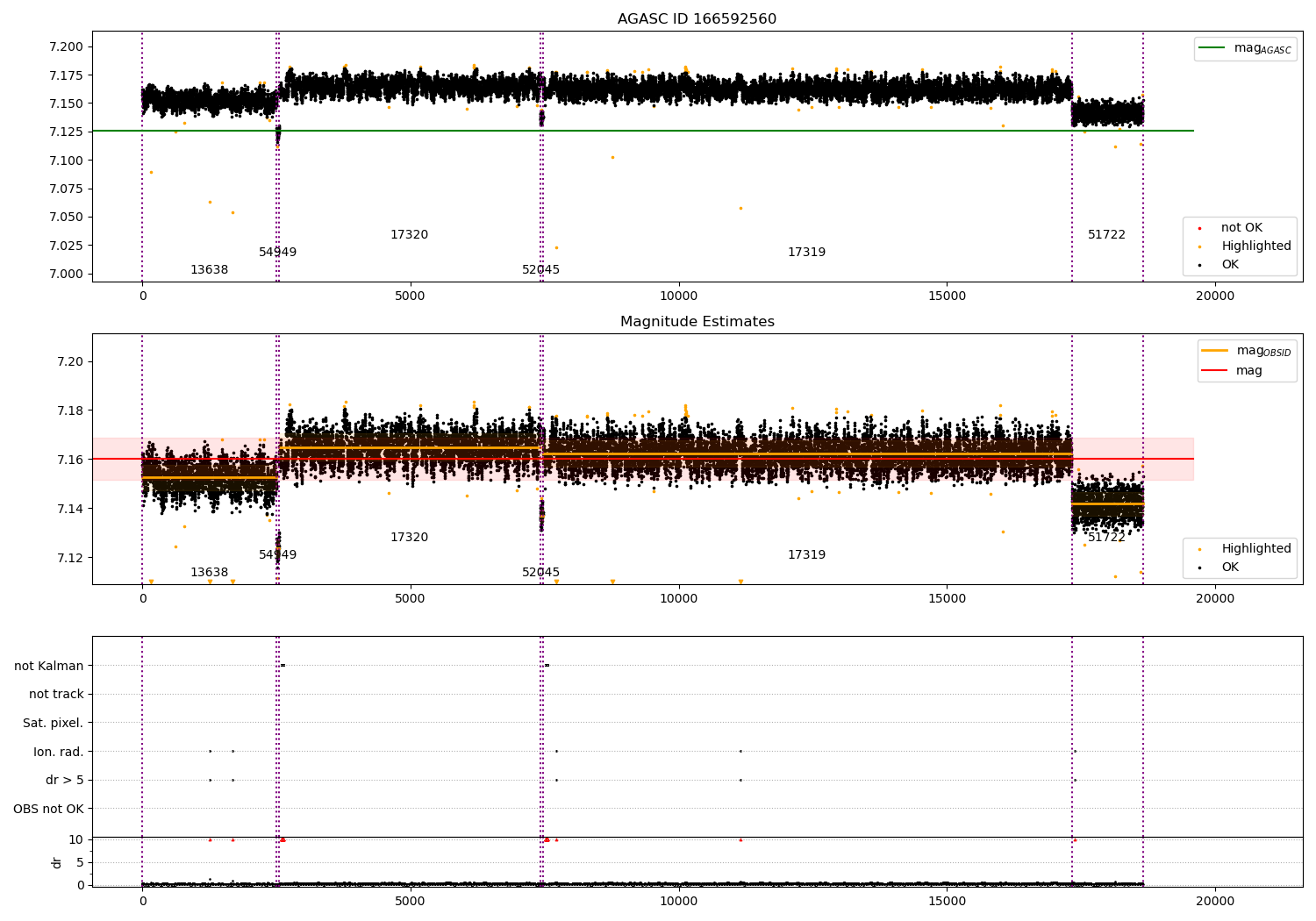
Task: Click OBSID label "17319" in Magnitude Estimates panel
Action: 806,555
